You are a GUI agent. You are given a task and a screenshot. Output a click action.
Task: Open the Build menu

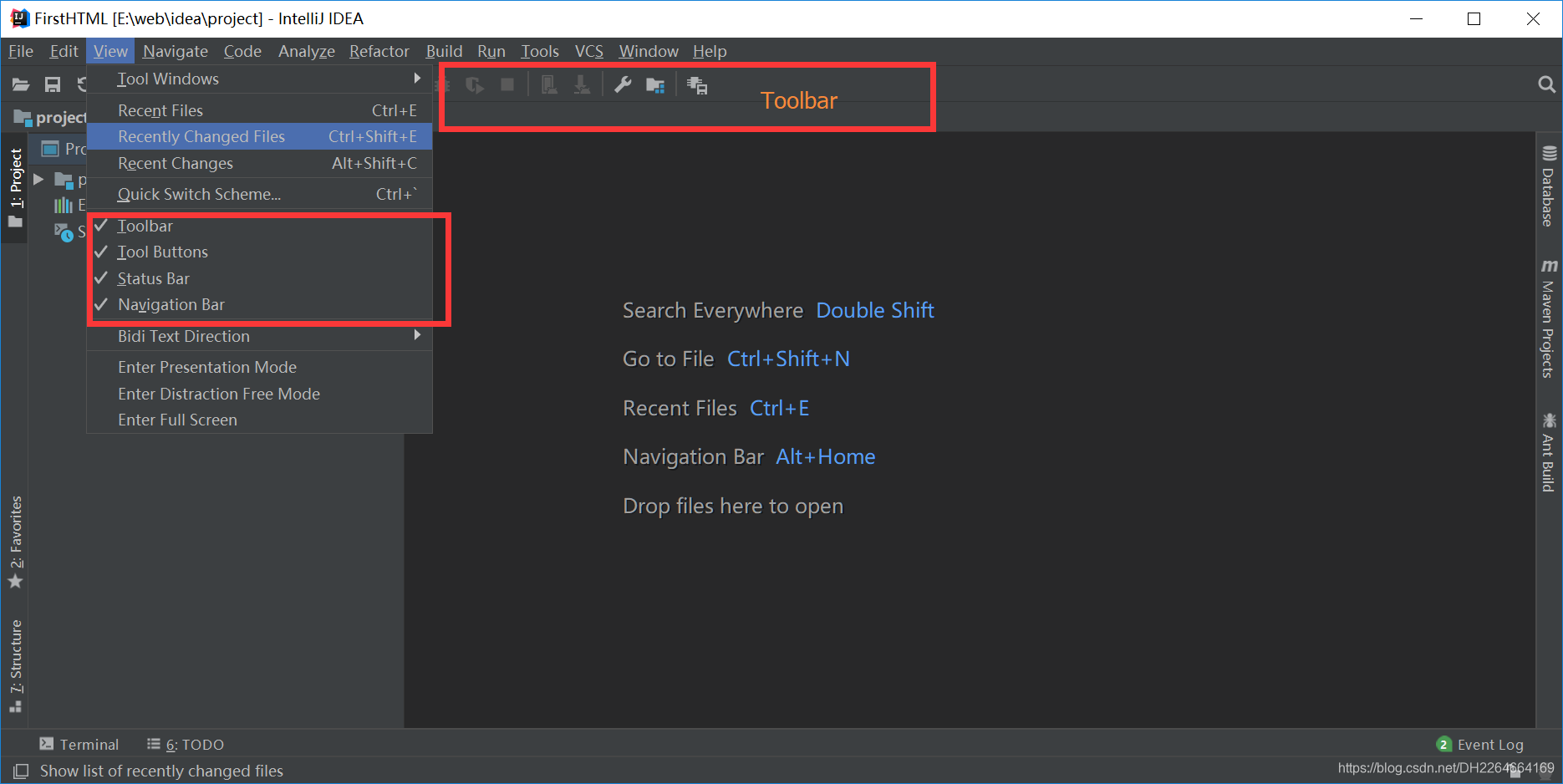[444, 51]
